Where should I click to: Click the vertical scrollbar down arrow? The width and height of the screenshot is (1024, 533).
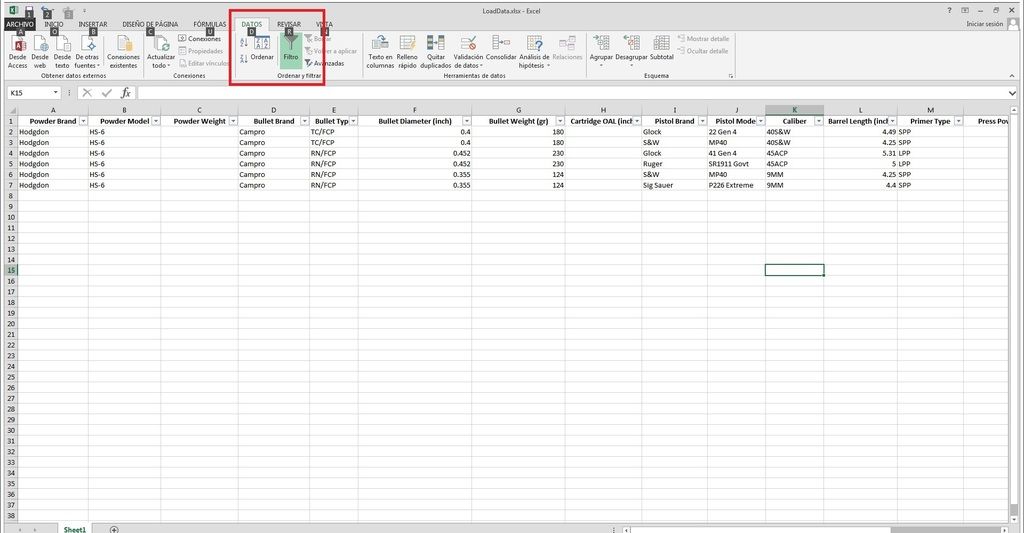pyautogui.click(x=1013, y=518)
